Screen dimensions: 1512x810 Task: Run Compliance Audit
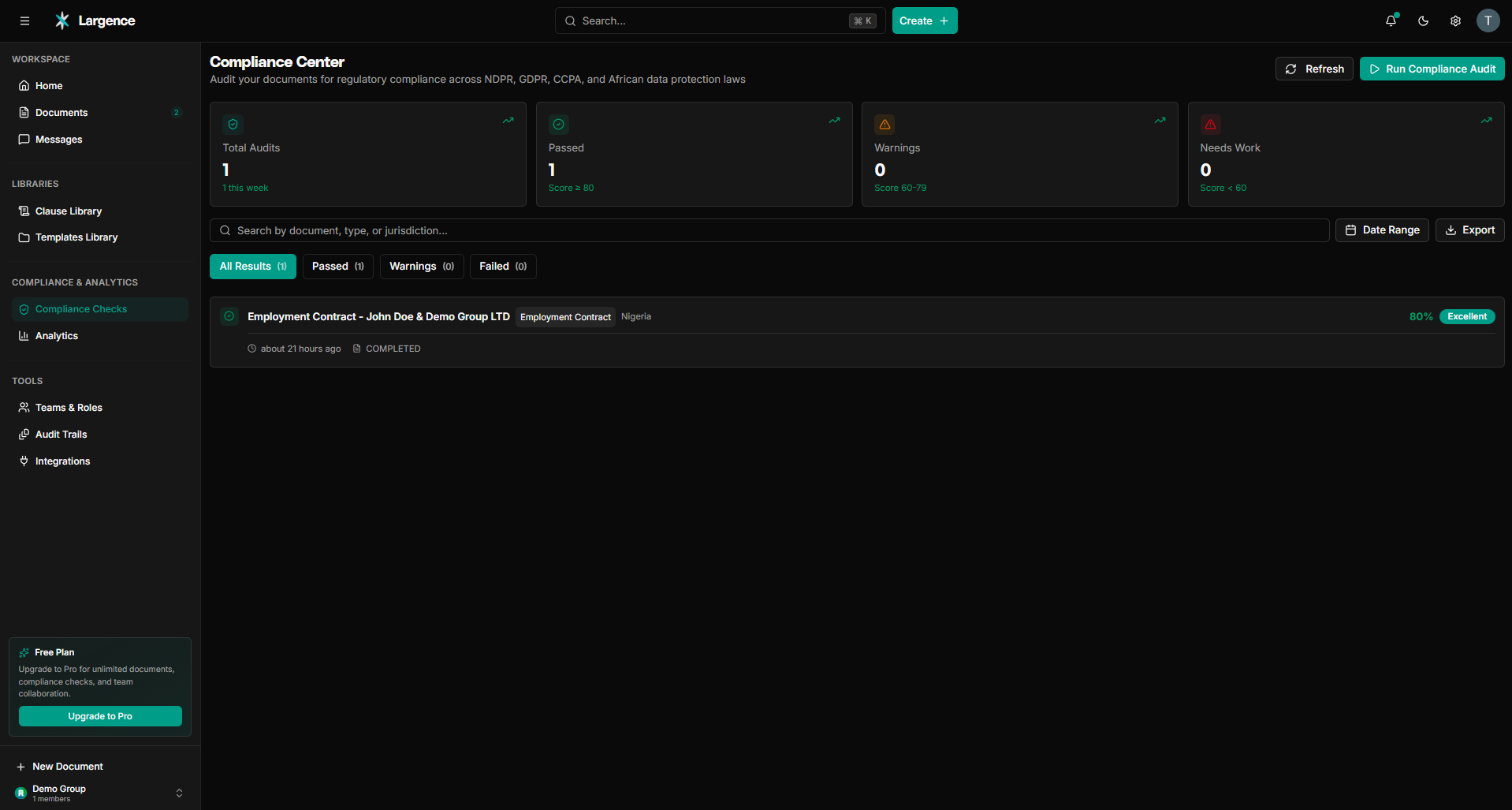1432,69
